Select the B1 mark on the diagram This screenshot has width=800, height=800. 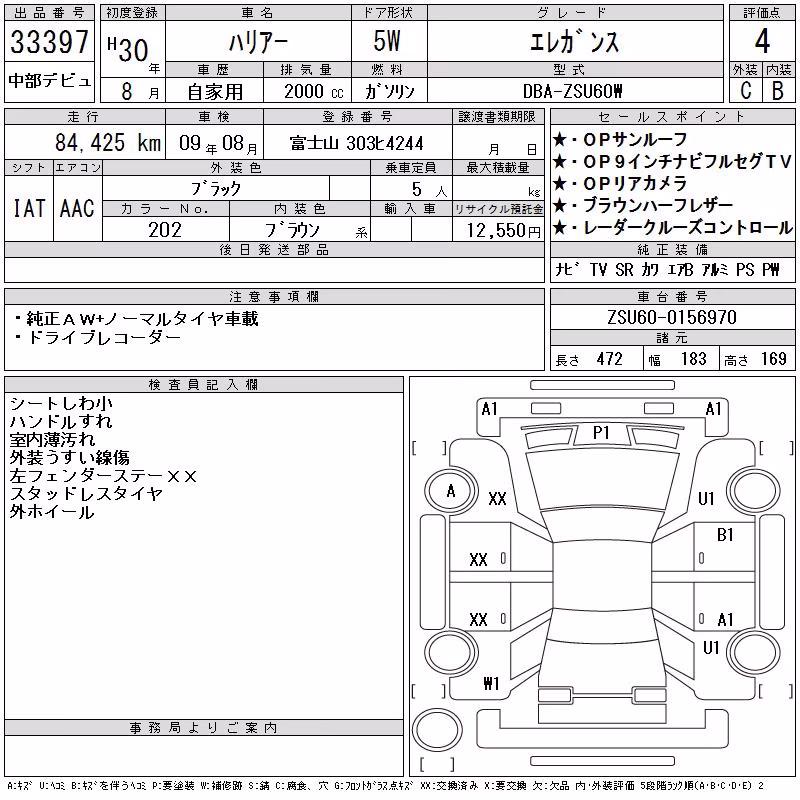coord(725,535)
